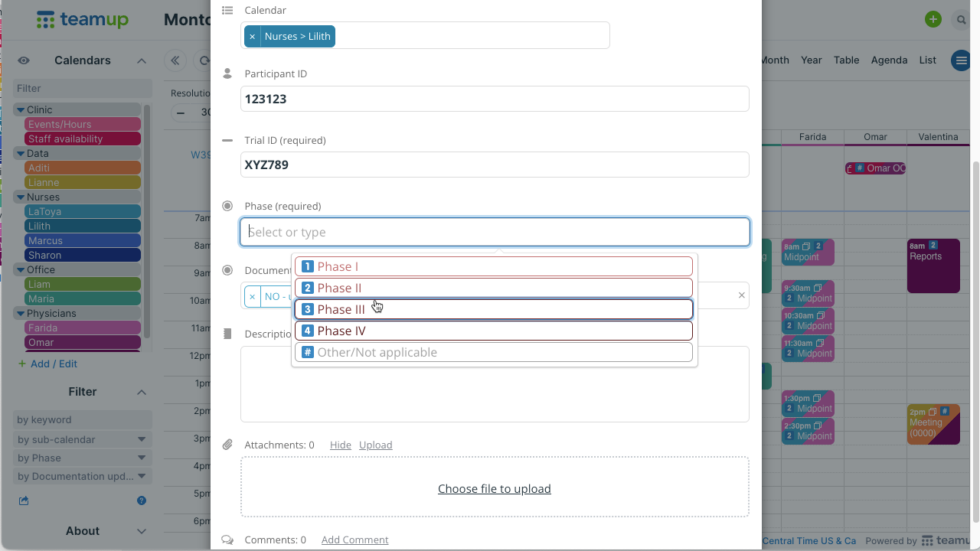This screenshot has width=980, height=551.
Task: Collapse the Nurses folder triangle
Action: pos(21,197)
